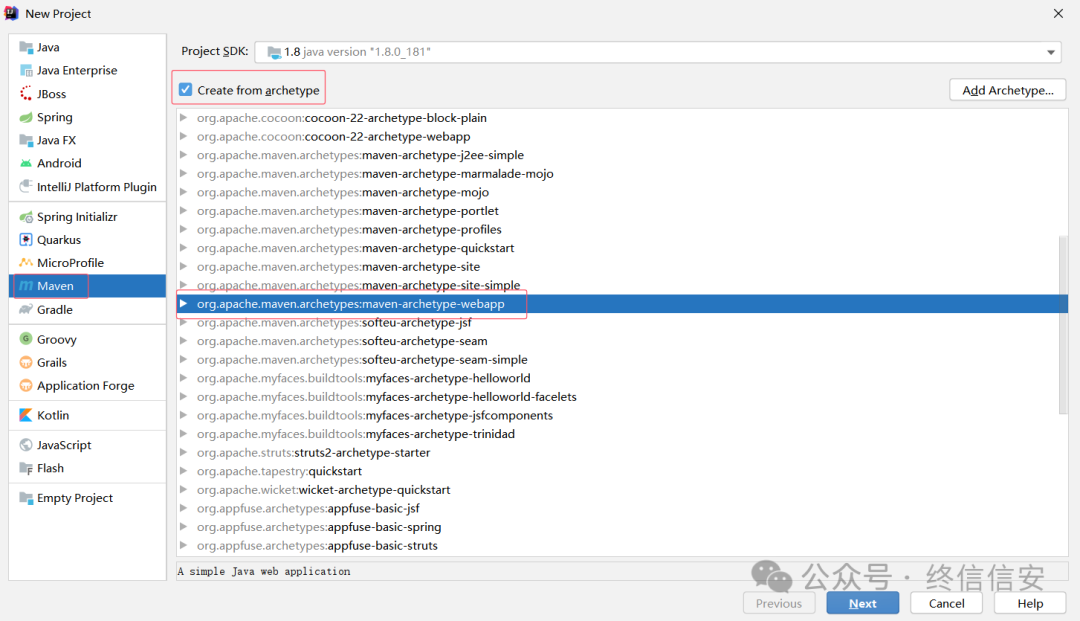Open the Project SDK dropdown arrow
Screen dimensions: 1080x621
coord(1050,52)
